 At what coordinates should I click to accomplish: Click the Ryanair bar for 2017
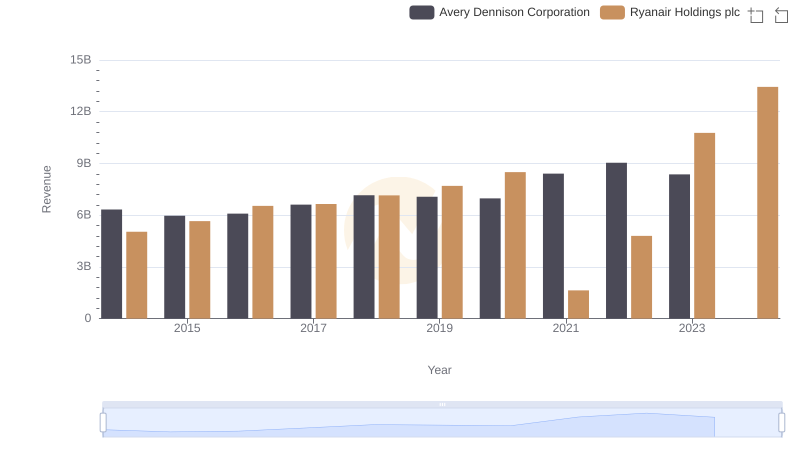(326, 261)
